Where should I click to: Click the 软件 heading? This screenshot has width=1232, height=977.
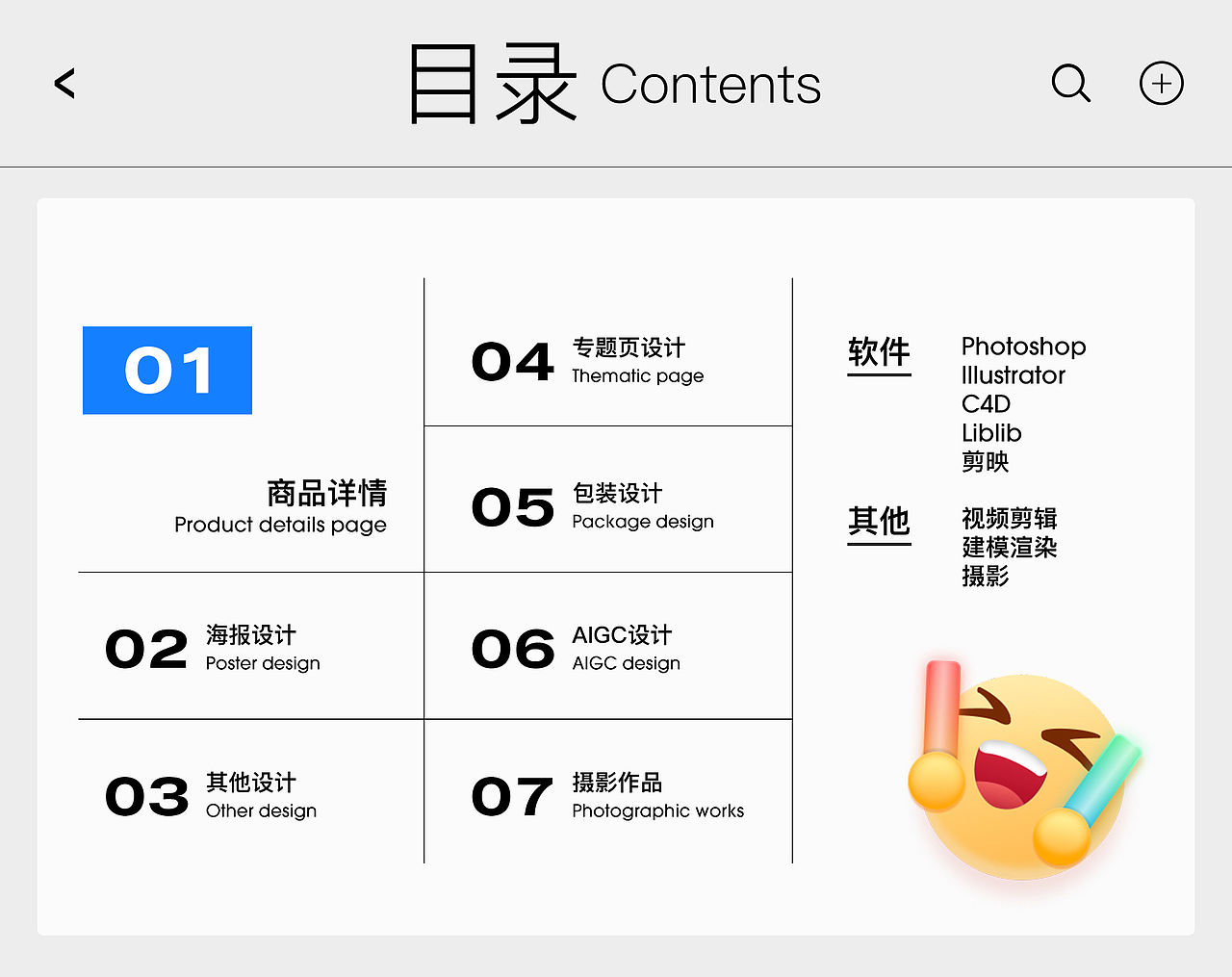click(879, 352)
